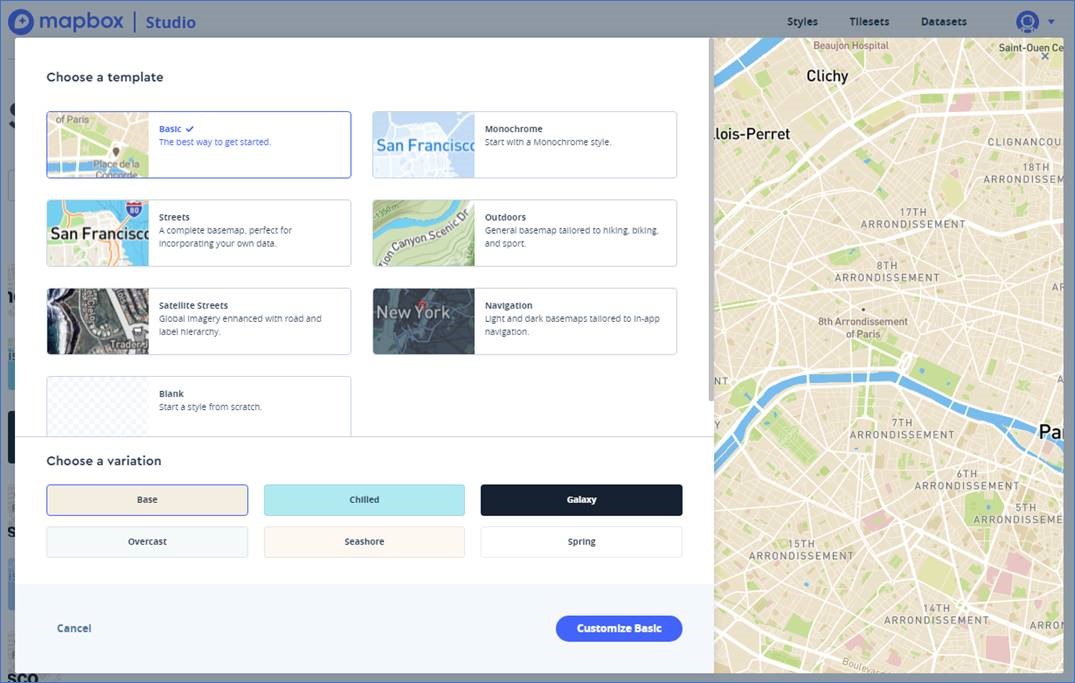Image resolution: width=1075 pixels, height=683 pixels.
Task: Choose the Base variation swatch
Action: pos(147,500)
